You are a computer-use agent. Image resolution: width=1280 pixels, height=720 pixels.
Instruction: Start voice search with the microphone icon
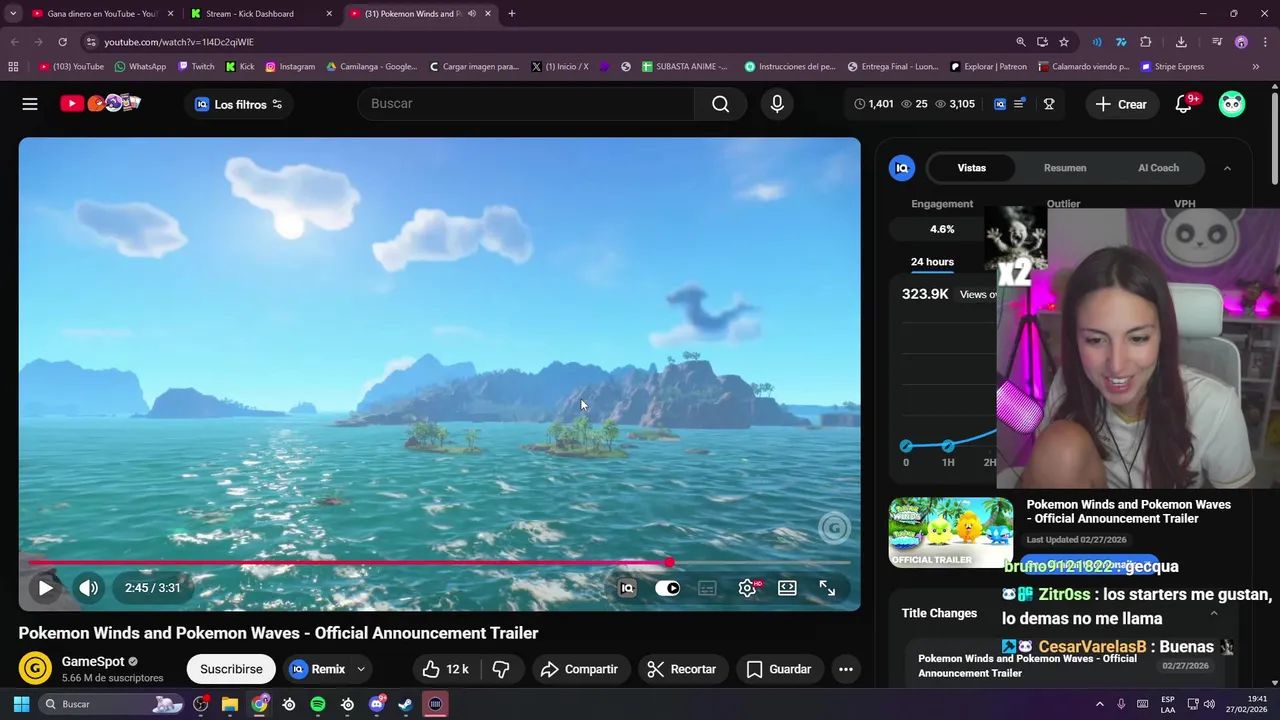pyautogui.click(x=777, y=104)
